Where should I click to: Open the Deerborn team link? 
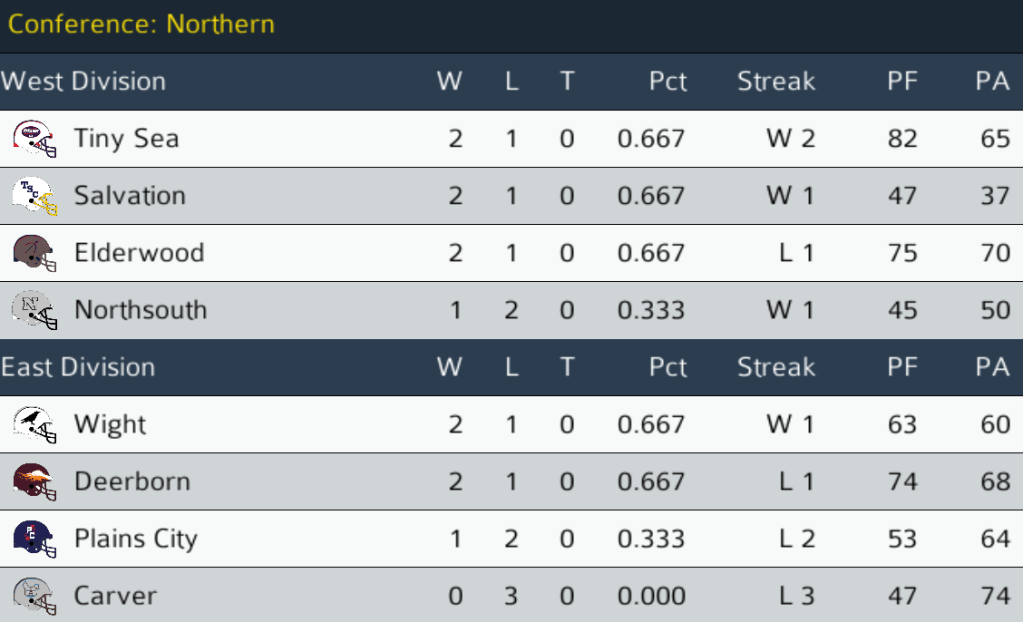(x=132, y=481)
